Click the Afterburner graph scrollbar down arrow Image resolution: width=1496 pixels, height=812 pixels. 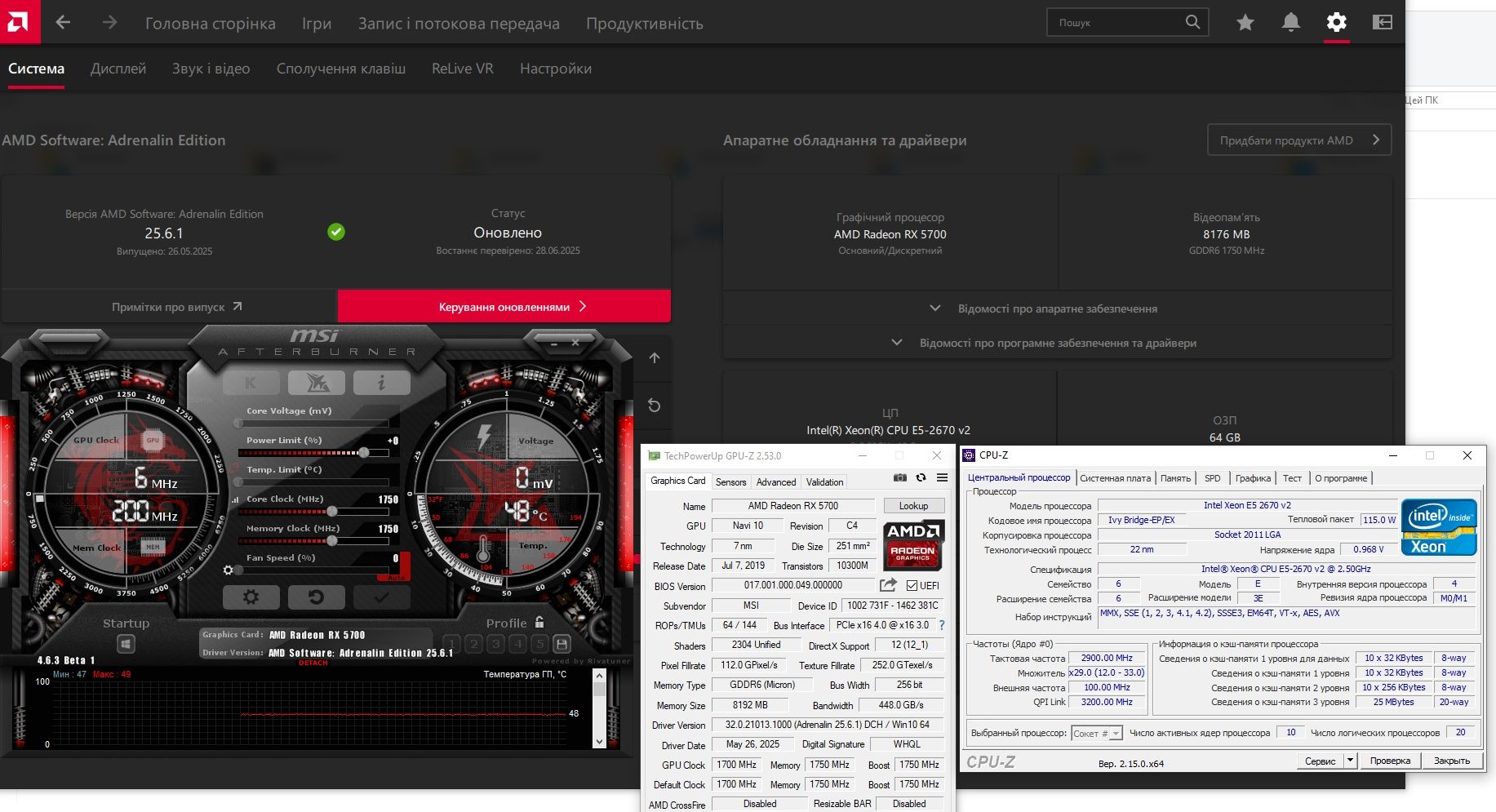(x=599, y=742)
